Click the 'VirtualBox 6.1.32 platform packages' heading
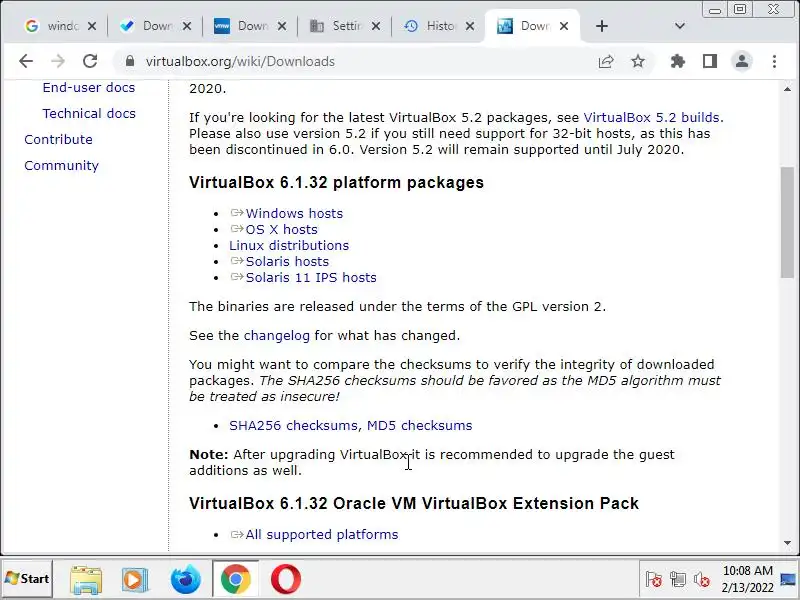800x600 pixels. click(336, 183)
